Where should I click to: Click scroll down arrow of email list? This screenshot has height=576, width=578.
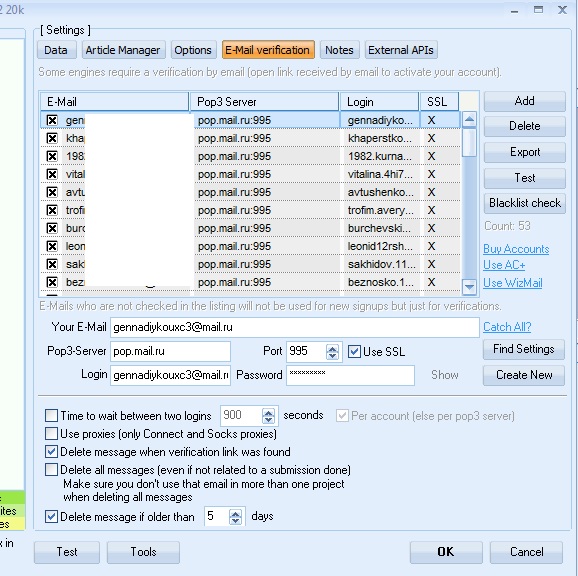(x=469, y=286)
